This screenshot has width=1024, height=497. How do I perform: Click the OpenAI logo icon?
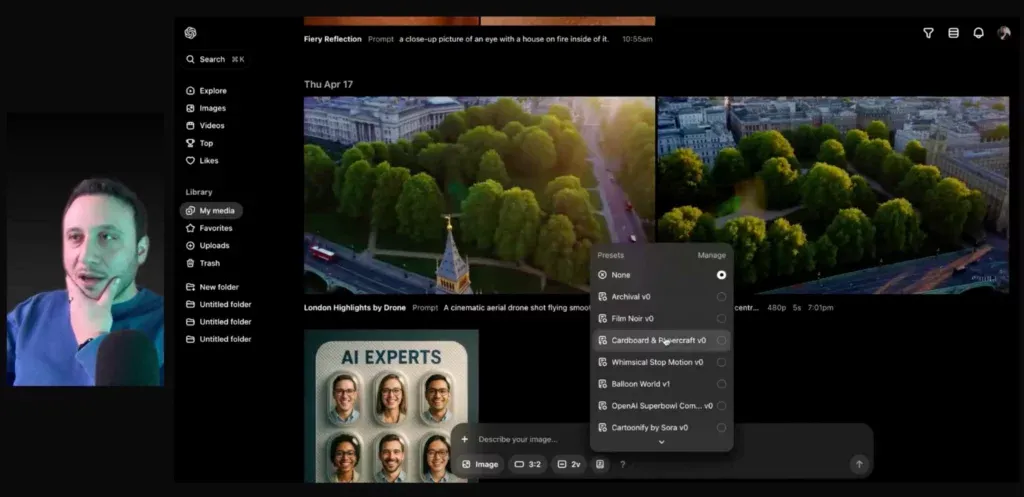190,33
